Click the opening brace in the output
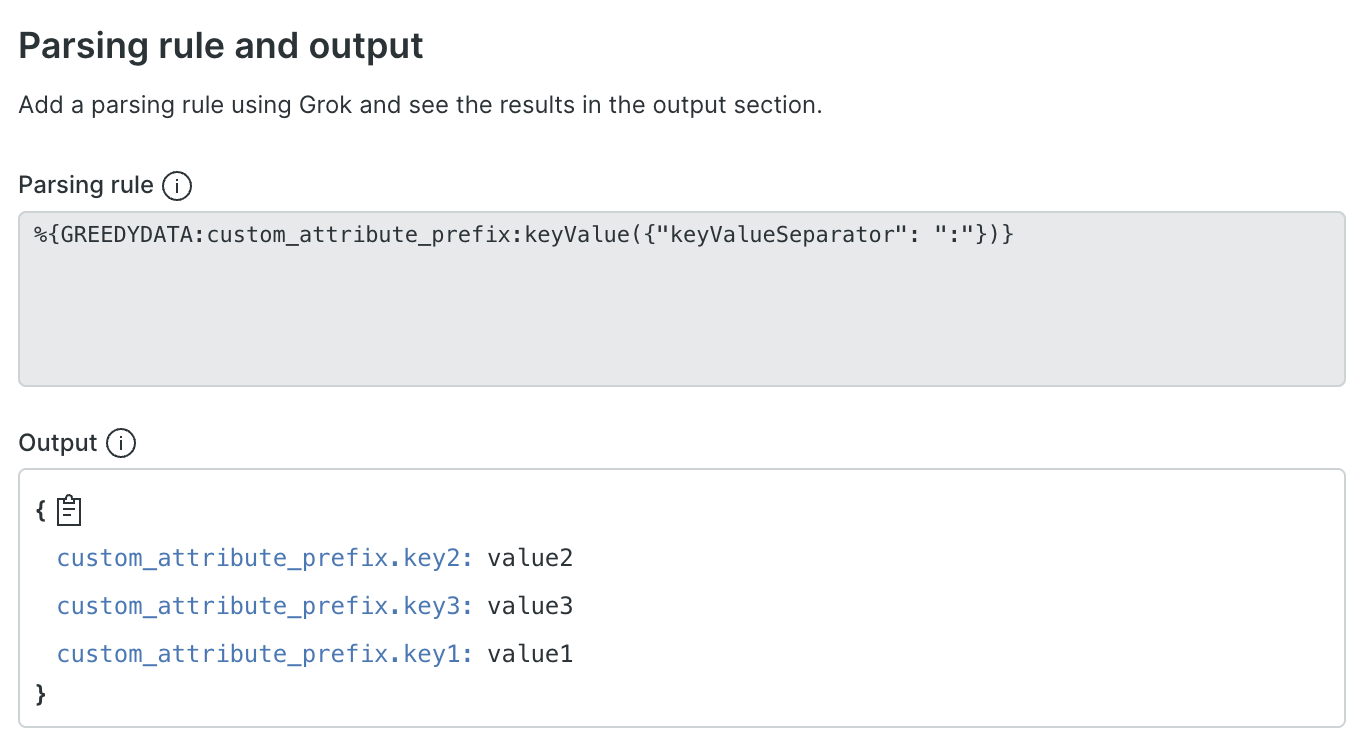Image resolution: width=1370 pixels, height=752 pixels. point(40,511)
